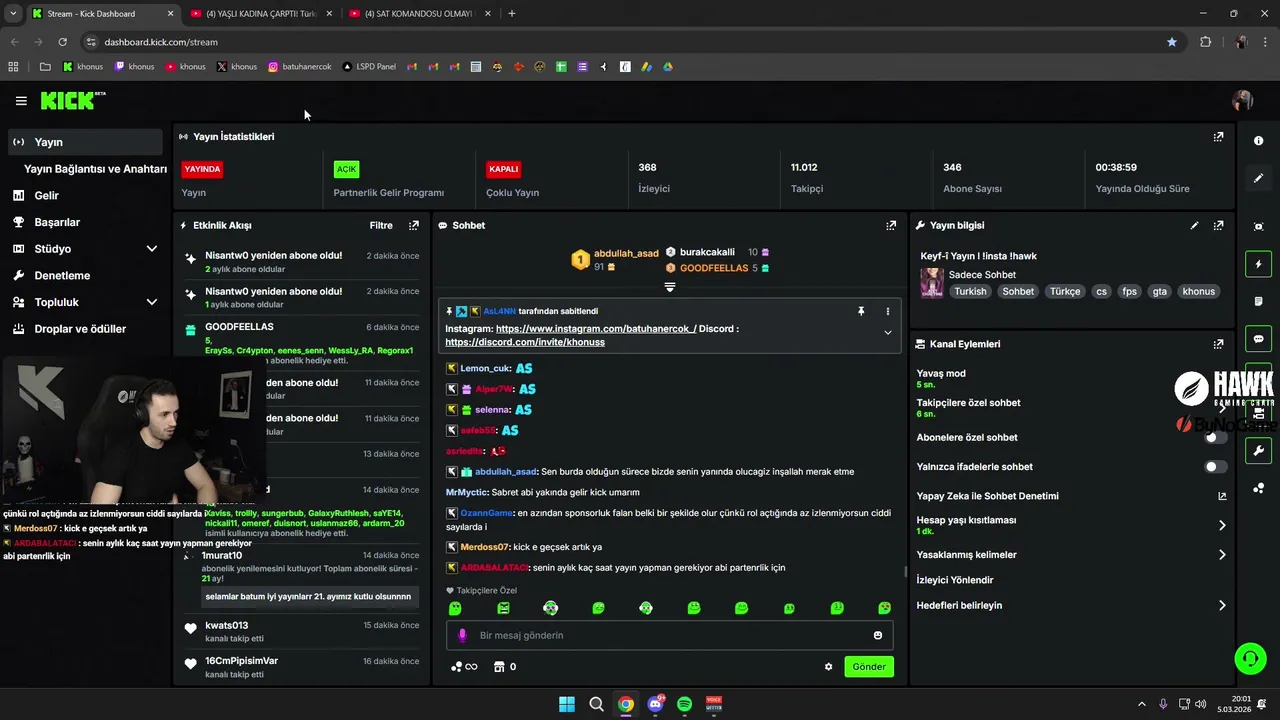This screenshot has height=720, width=1280.
Task: Click the screen capture icon in right sidebar
Action: point(1258,227)
